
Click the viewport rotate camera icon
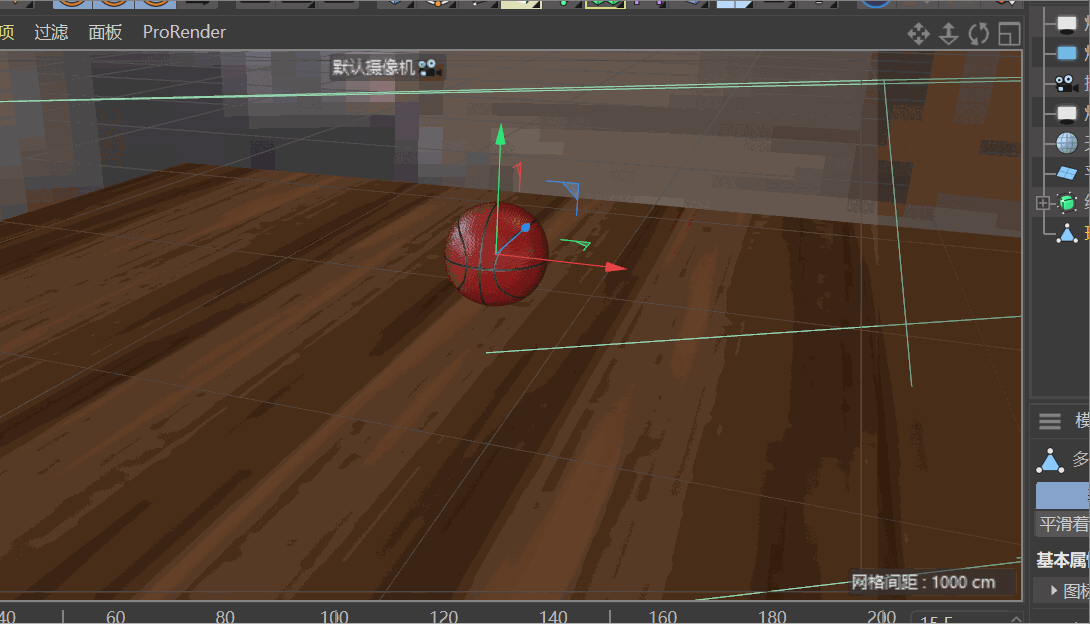[x=978, y=34]
